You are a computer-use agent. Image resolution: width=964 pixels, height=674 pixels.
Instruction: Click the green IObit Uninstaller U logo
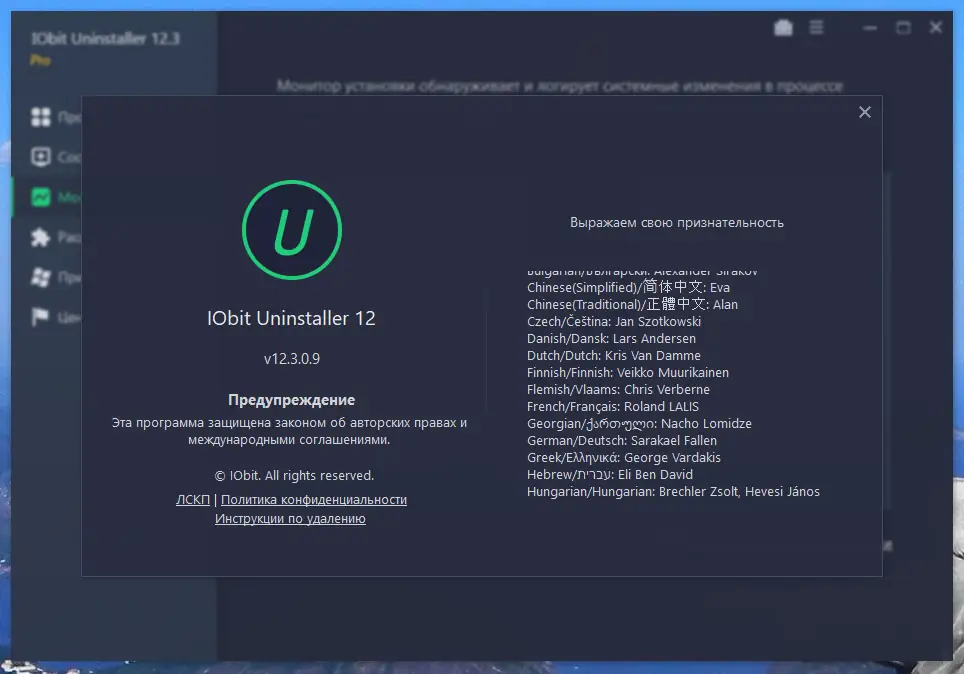(x=292, y=230)
